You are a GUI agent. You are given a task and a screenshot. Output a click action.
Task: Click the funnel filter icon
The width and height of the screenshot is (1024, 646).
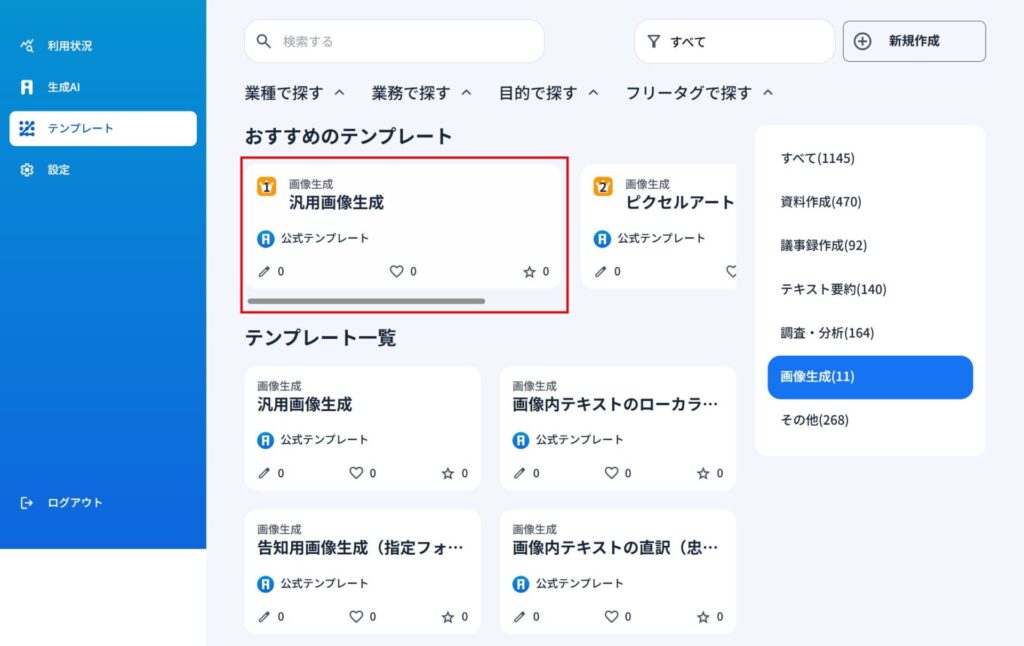tap(654, 42)
